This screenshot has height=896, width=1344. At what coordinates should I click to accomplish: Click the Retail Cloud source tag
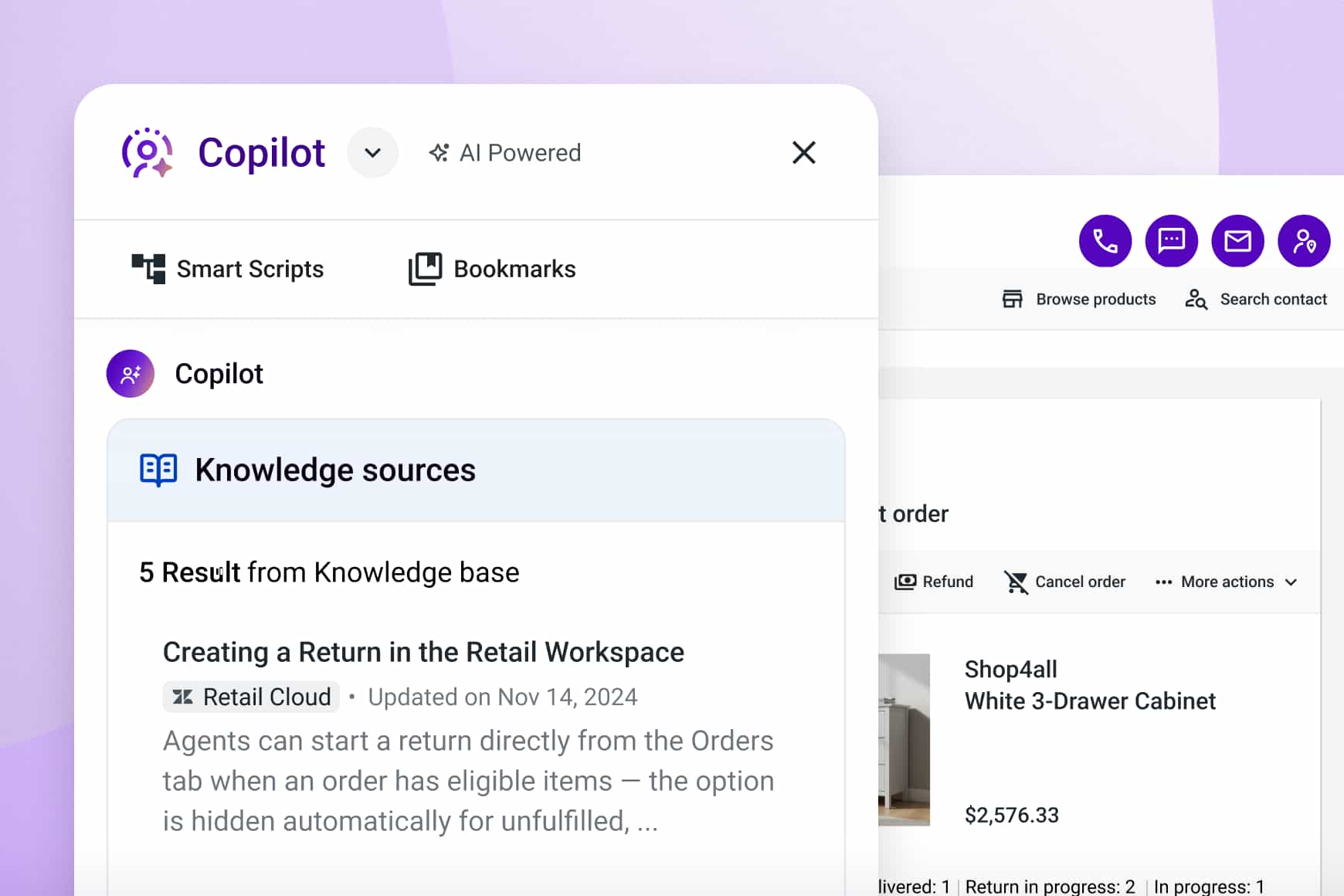tap(251, 697)
